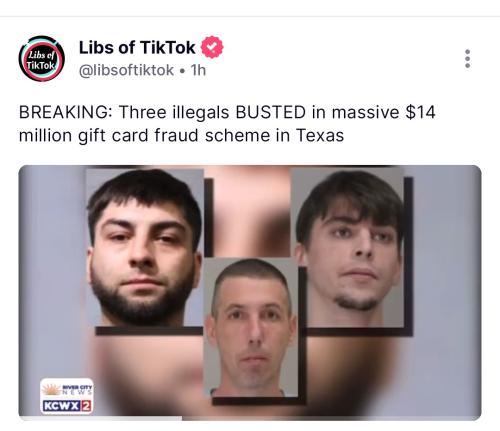Click the word Texas in the post

(319, 135)
